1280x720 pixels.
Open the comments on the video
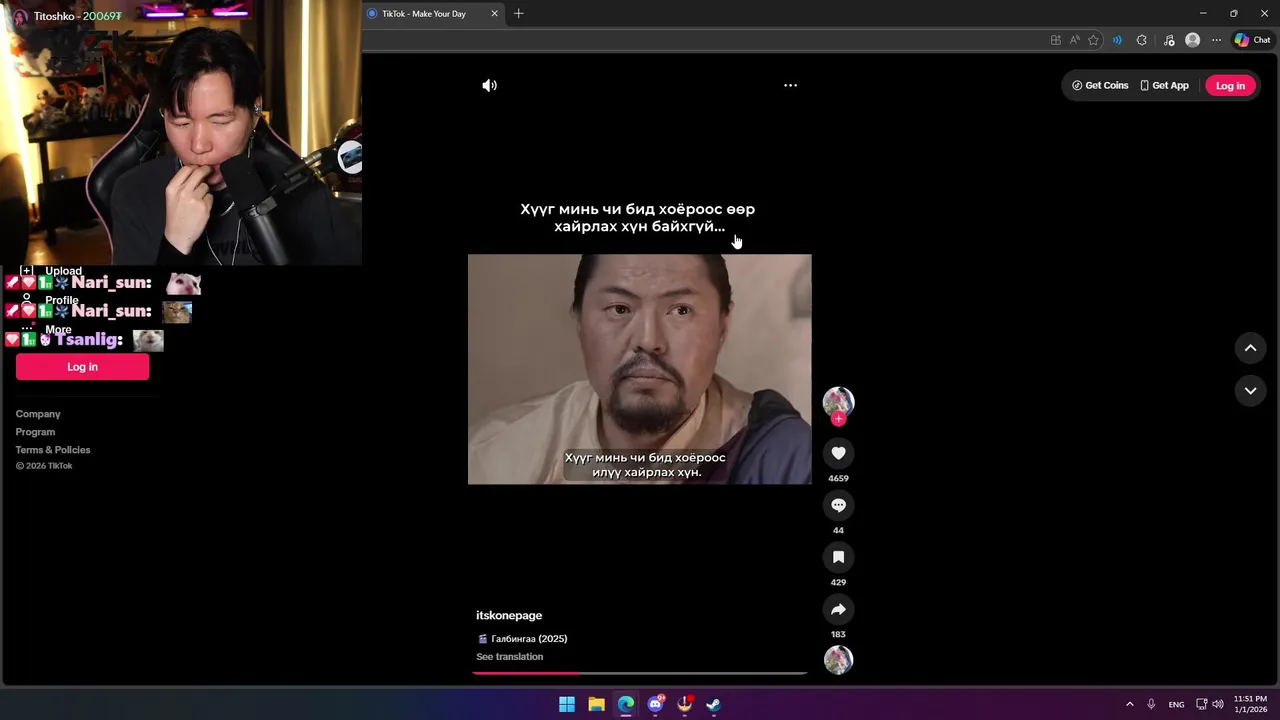coord(838,505)
